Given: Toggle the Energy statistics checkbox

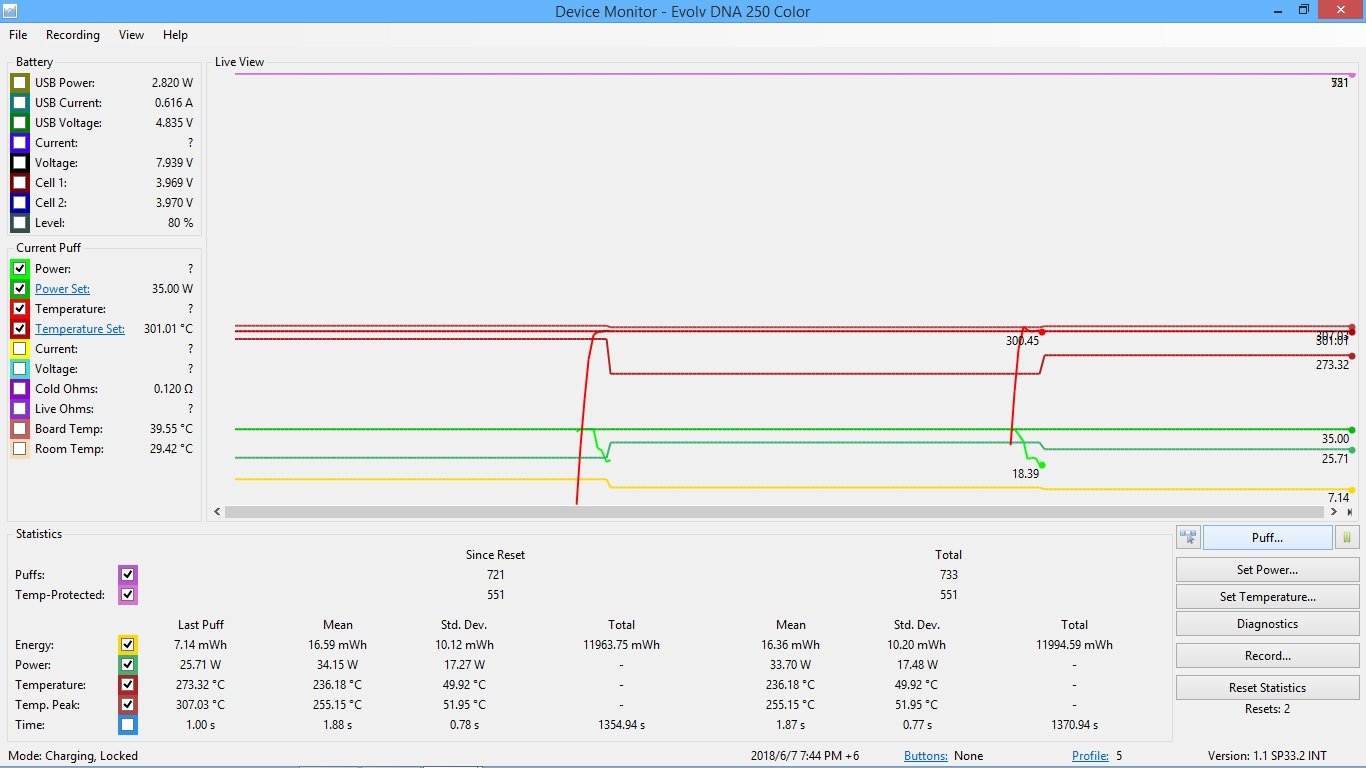Looking at the screenshot, I should (x=127, y=645).
